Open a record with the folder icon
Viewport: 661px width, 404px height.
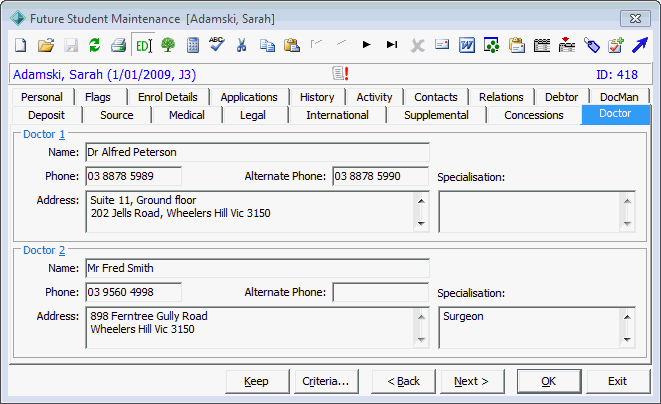coord(46,45)
